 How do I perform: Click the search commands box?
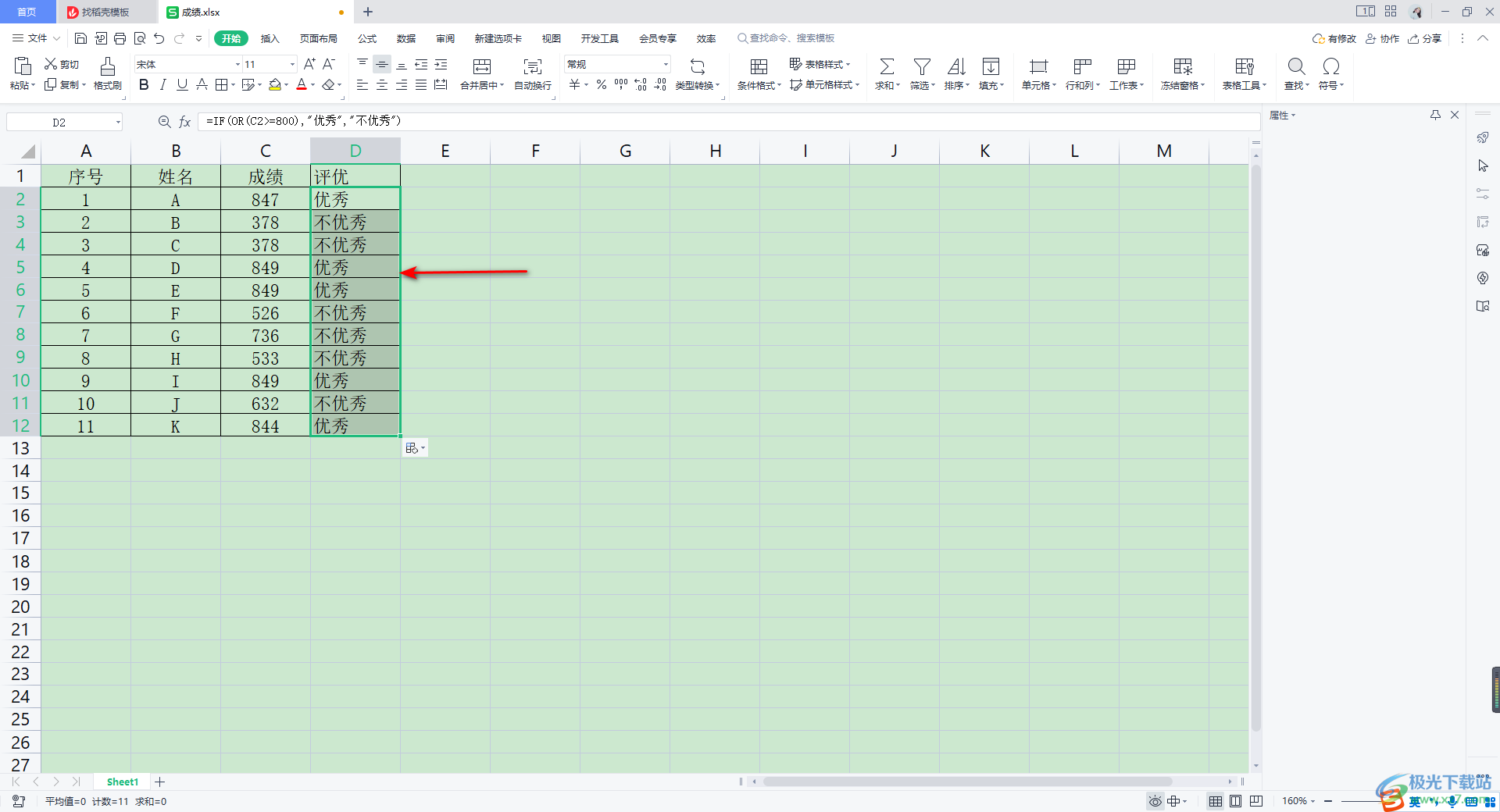(x=786, y=38)
